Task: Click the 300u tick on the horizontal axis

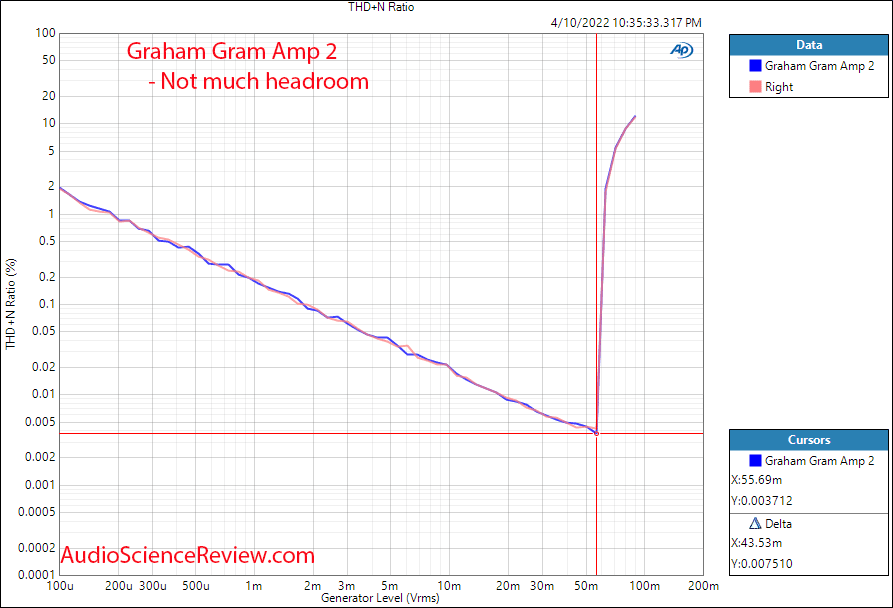Action: point(153,586)
